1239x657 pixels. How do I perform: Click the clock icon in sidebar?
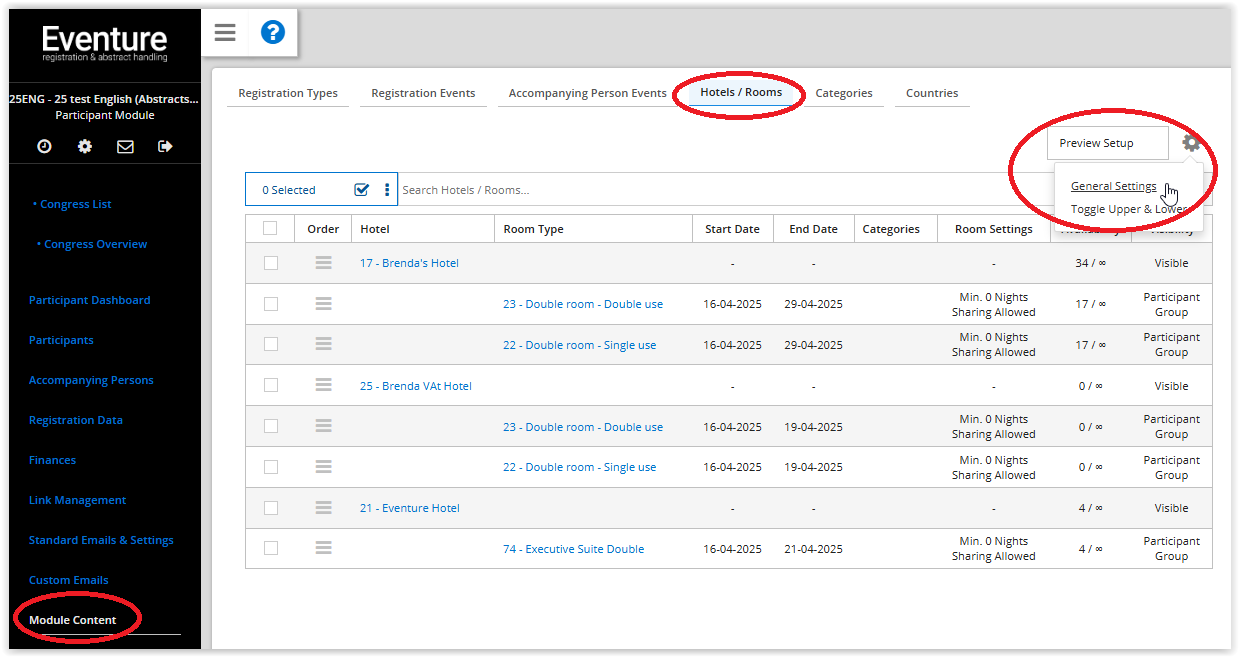pyautogui.click(x=44, y=146)
